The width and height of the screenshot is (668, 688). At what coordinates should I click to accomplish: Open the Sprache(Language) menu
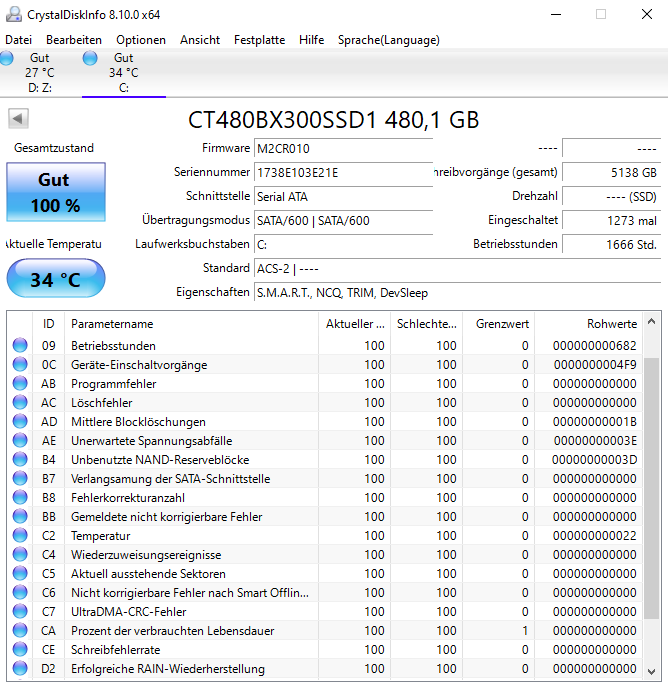tap(388, 40)
